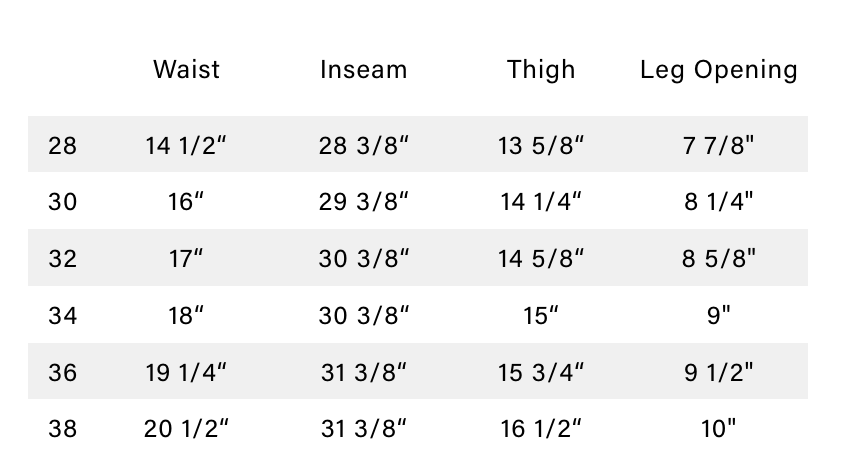Click the 20 1/2" waist value
Screen dimensions: 848x476
[186, 429]
